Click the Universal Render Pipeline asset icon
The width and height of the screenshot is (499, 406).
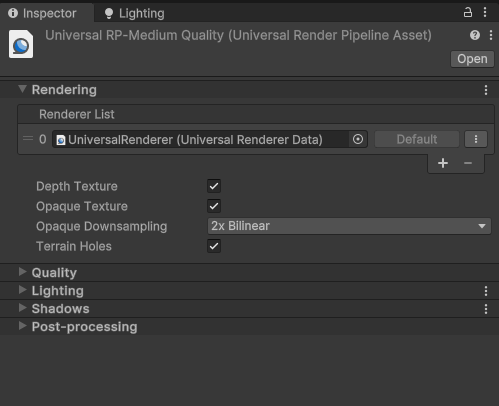[21, 44]
